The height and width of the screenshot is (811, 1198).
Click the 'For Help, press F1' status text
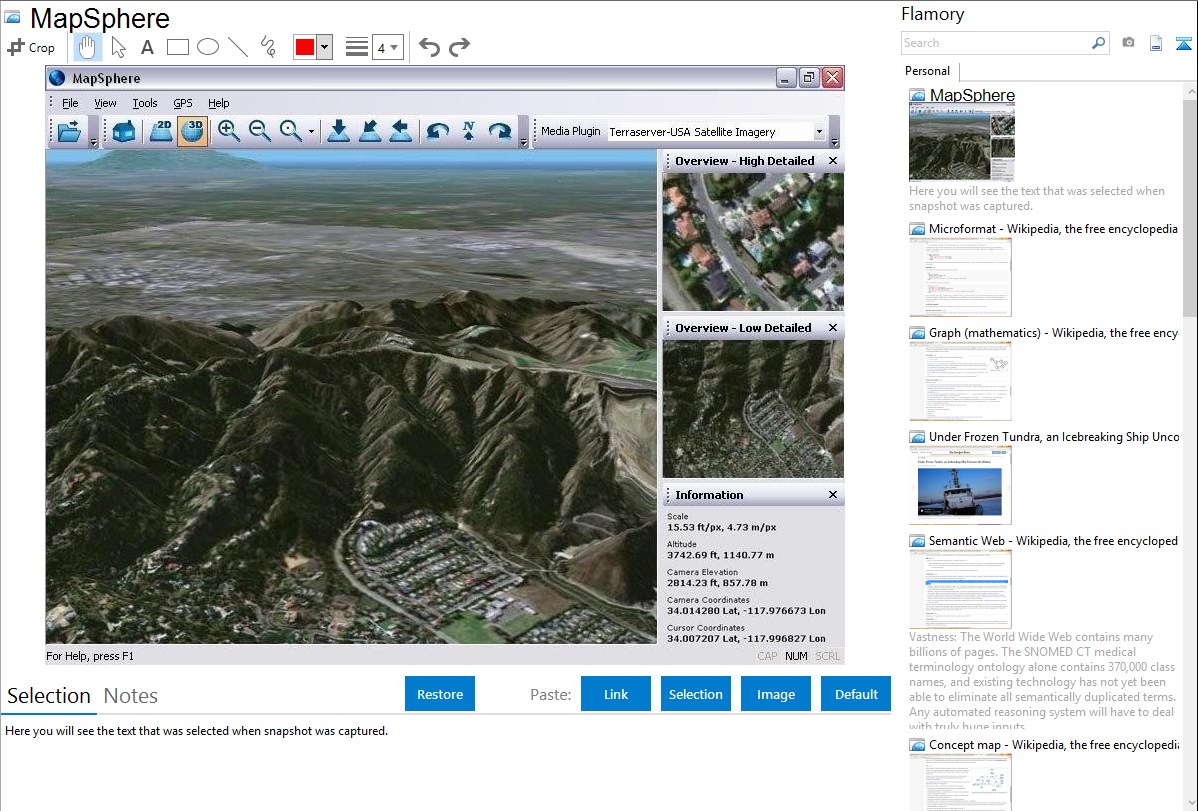pos(90,656)
